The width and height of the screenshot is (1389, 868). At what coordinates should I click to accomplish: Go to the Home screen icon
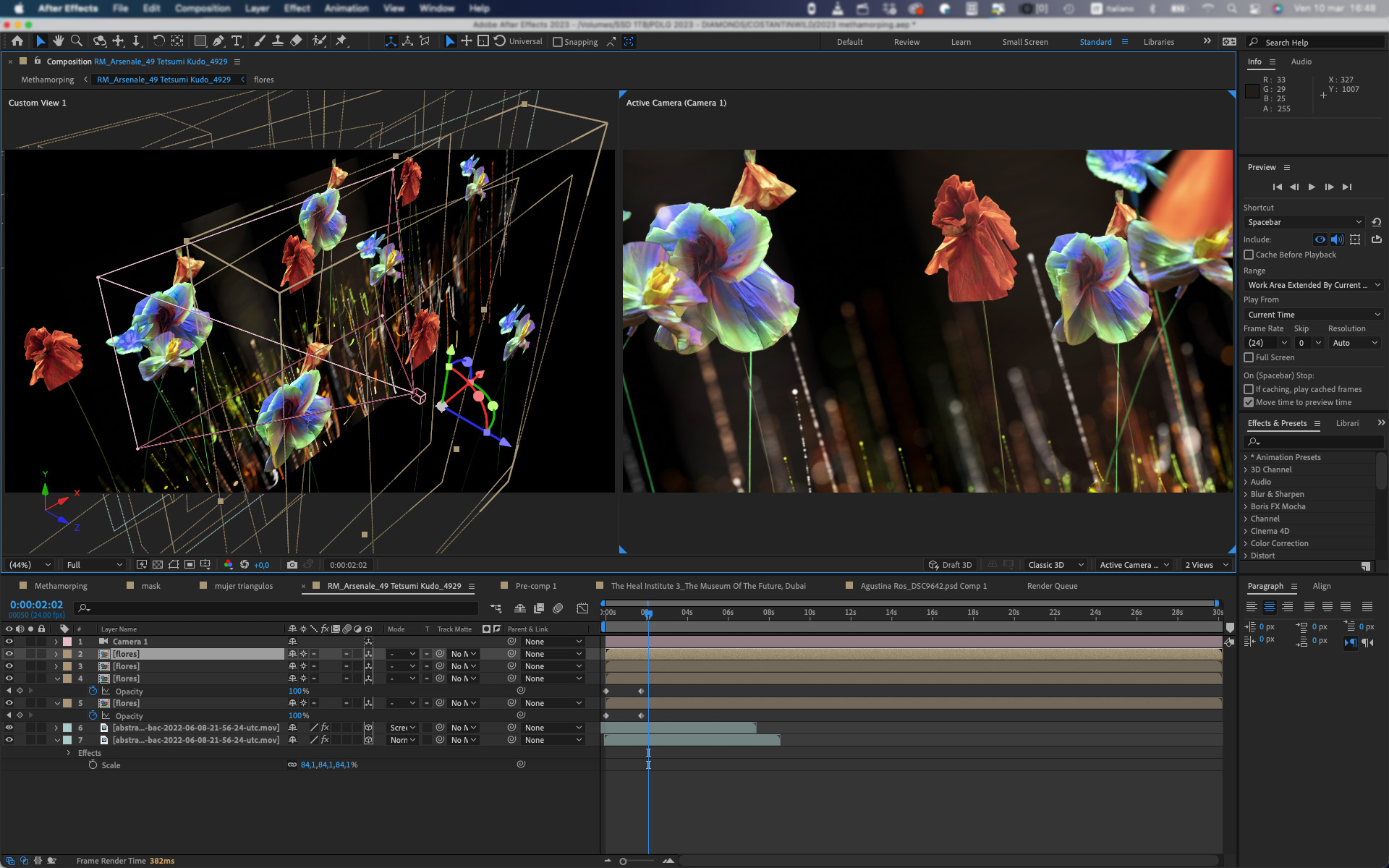(17, 41)
